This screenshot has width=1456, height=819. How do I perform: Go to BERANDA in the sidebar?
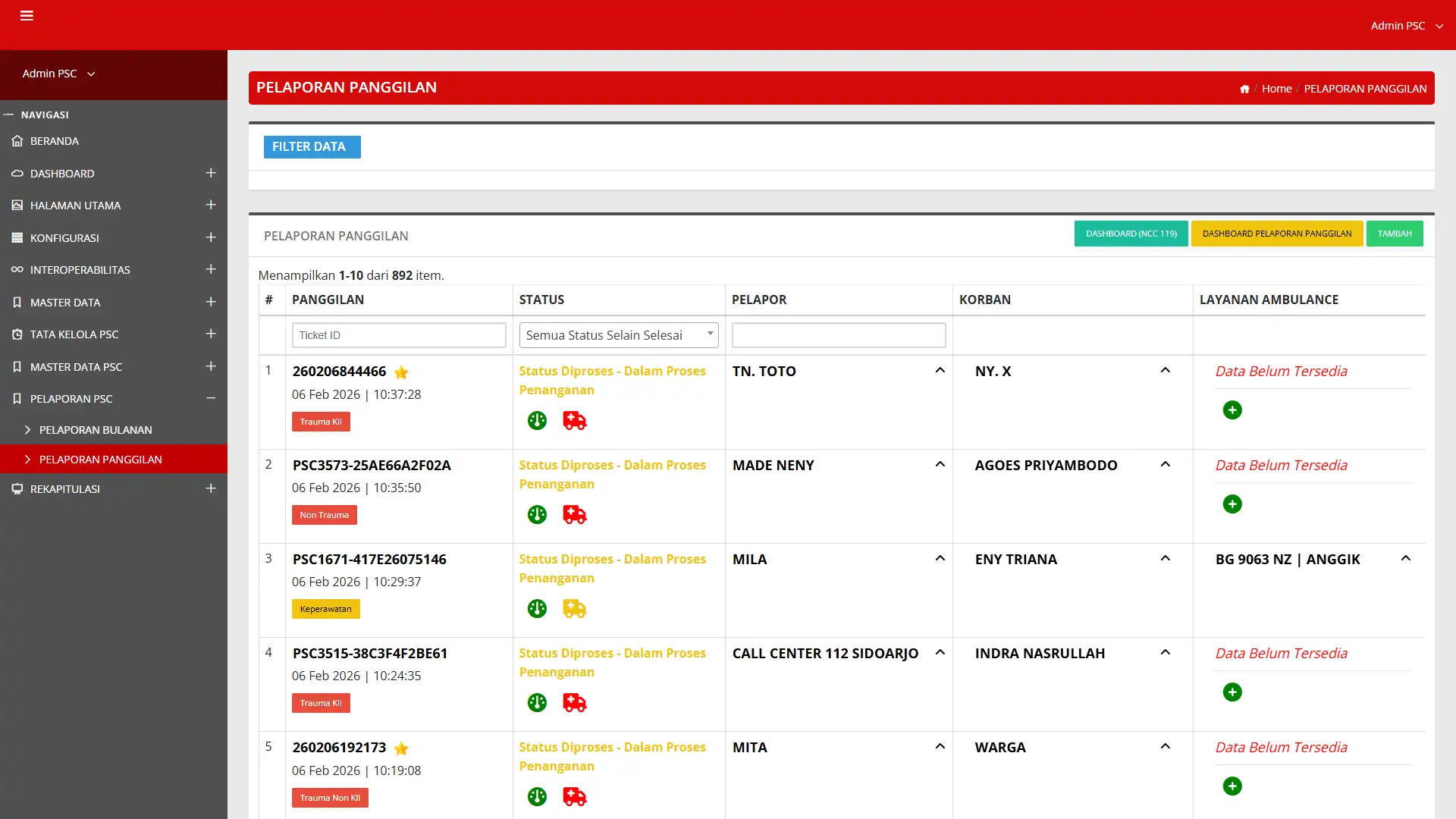coord(55,141)
